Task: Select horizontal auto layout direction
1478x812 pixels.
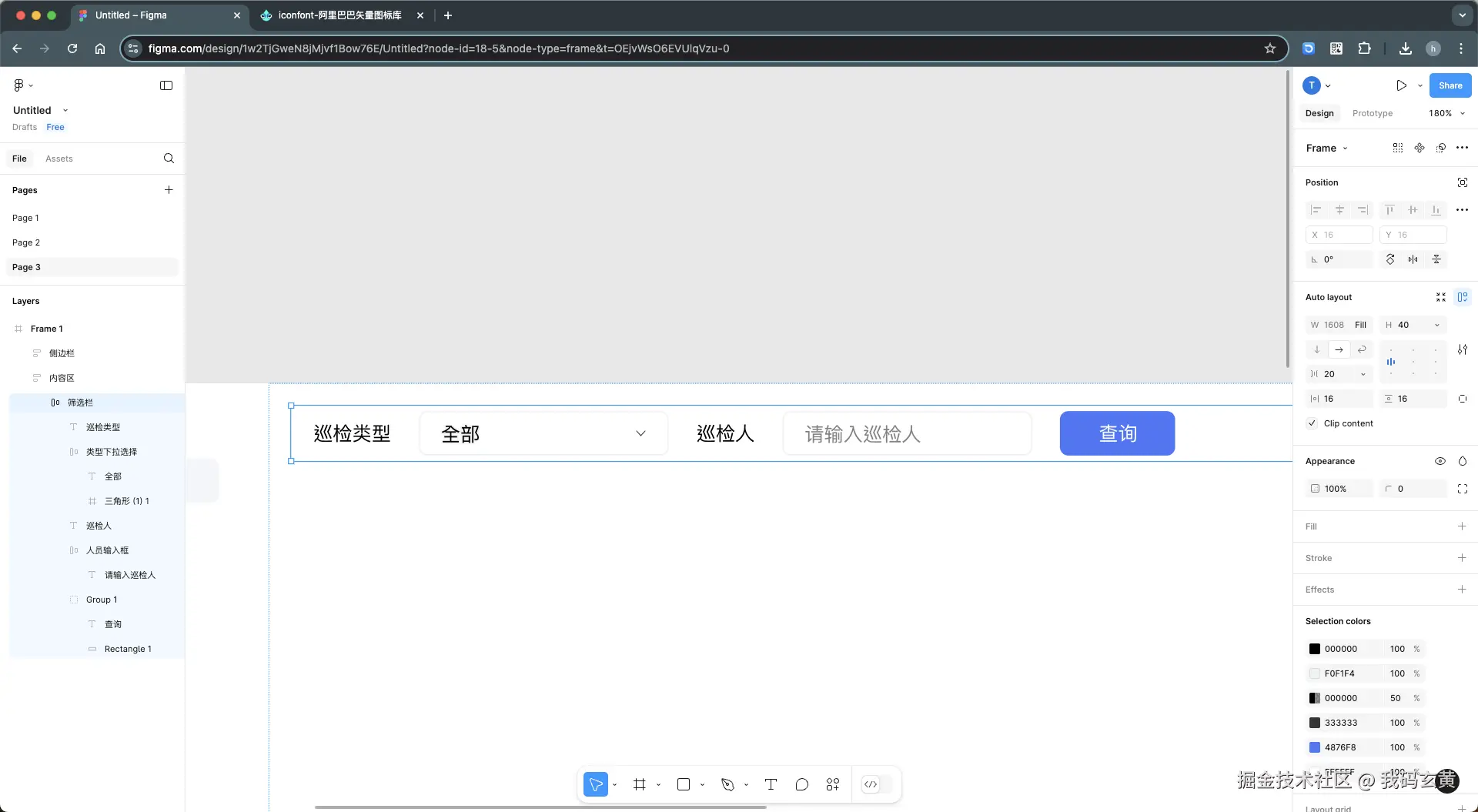Action: 1339,349
